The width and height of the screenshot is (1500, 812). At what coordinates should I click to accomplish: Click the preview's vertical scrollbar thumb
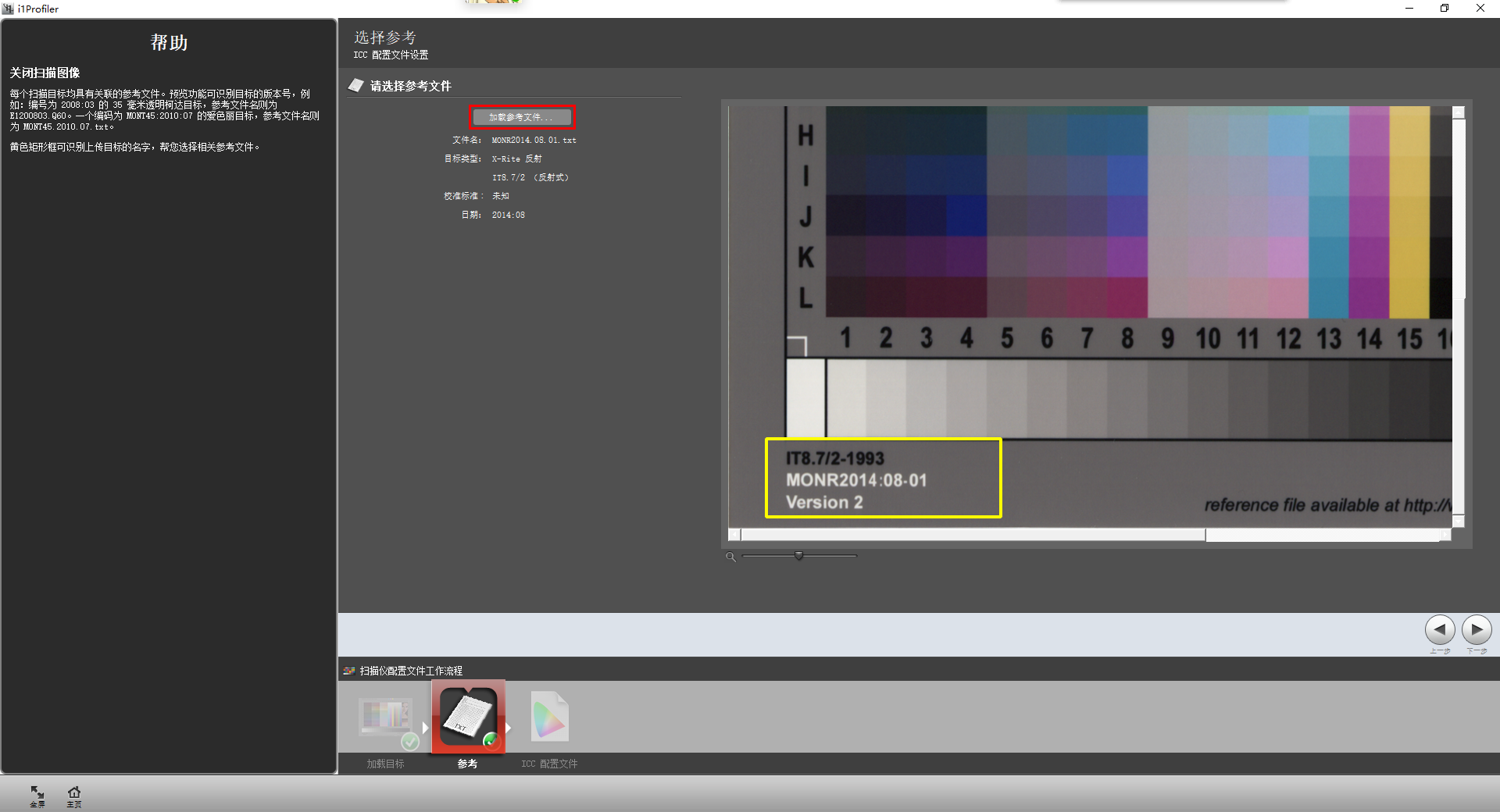pos(1458,207)
